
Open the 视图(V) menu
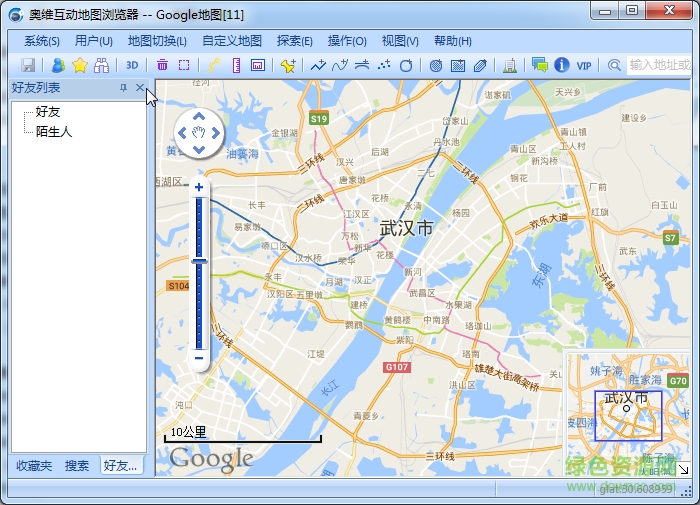[400, 41]
